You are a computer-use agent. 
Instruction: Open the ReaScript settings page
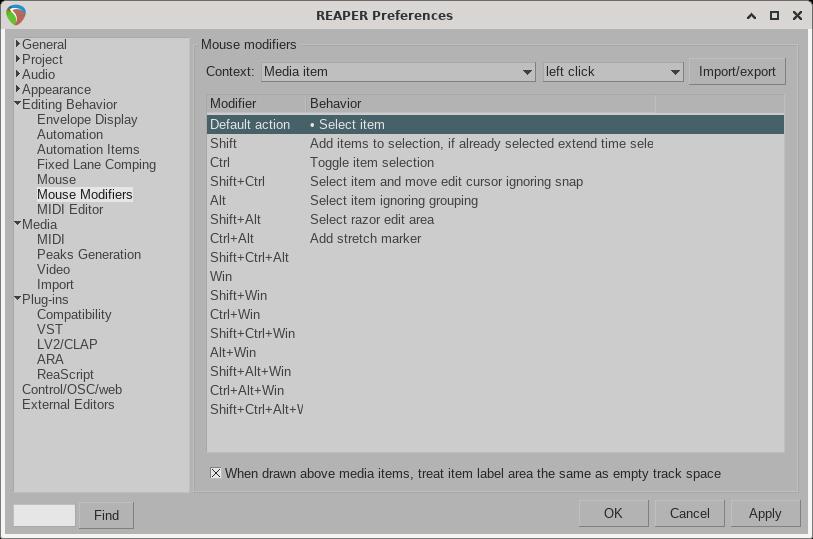tap(65, 374)
